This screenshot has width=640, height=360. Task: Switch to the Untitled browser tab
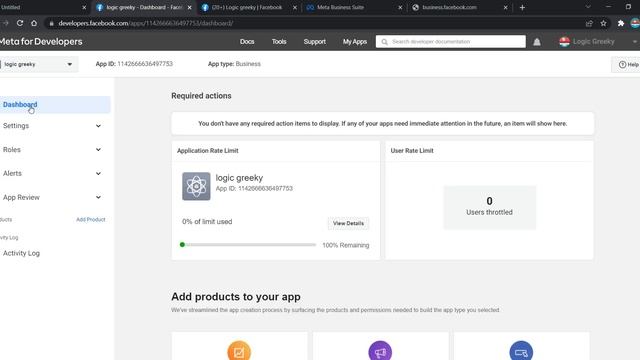coord(43,7)
